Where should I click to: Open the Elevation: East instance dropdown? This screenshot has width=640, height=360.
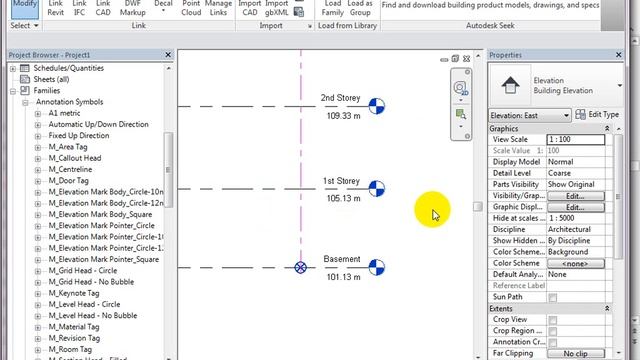pos(529,116)
